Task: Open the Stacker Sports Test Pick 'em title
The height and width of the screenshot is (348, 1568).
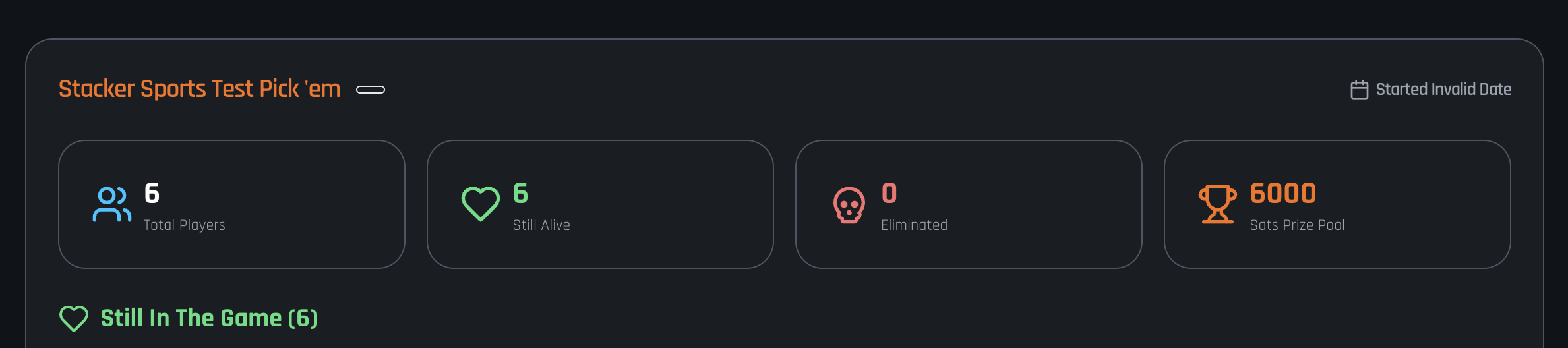Action: (x=200, y=89)
